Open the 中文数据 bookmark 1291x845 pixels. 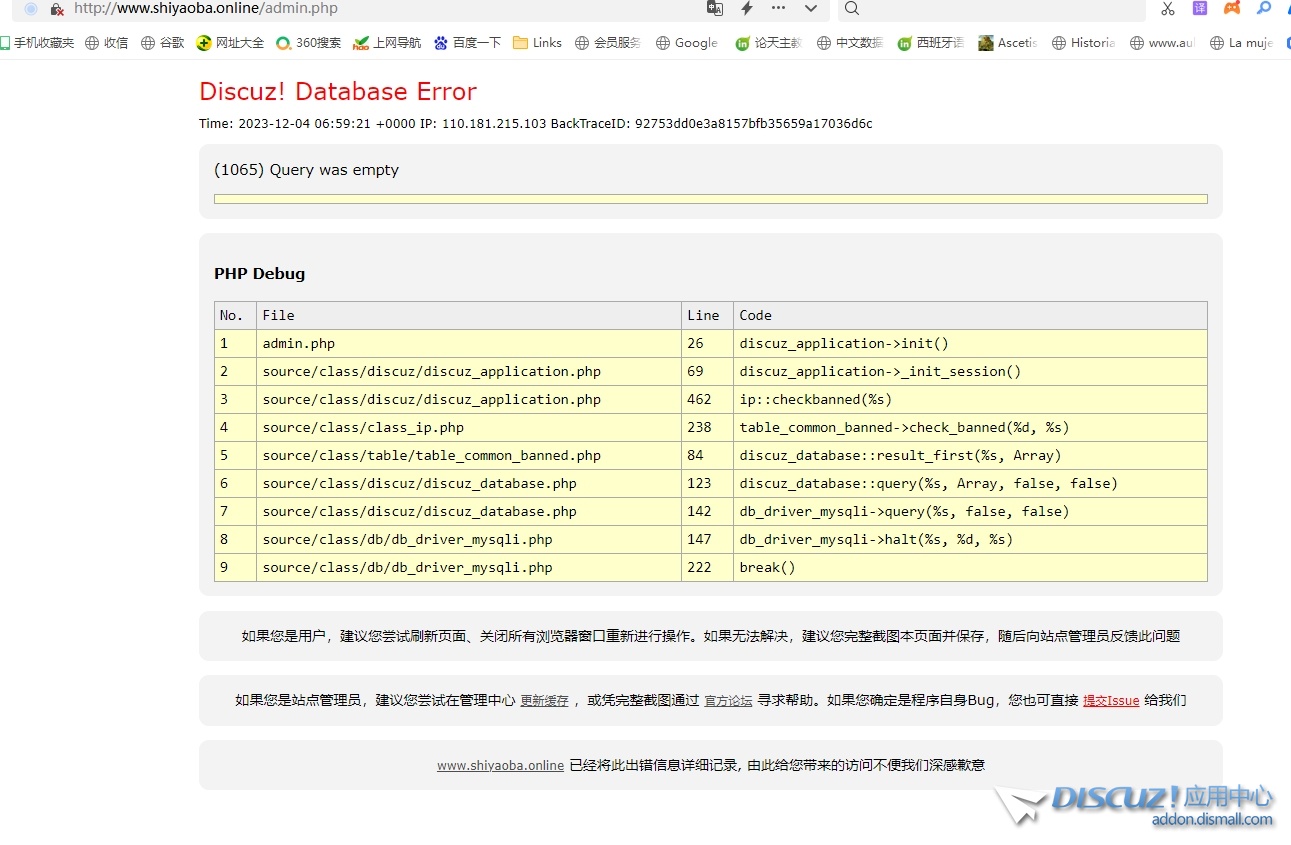850,43
